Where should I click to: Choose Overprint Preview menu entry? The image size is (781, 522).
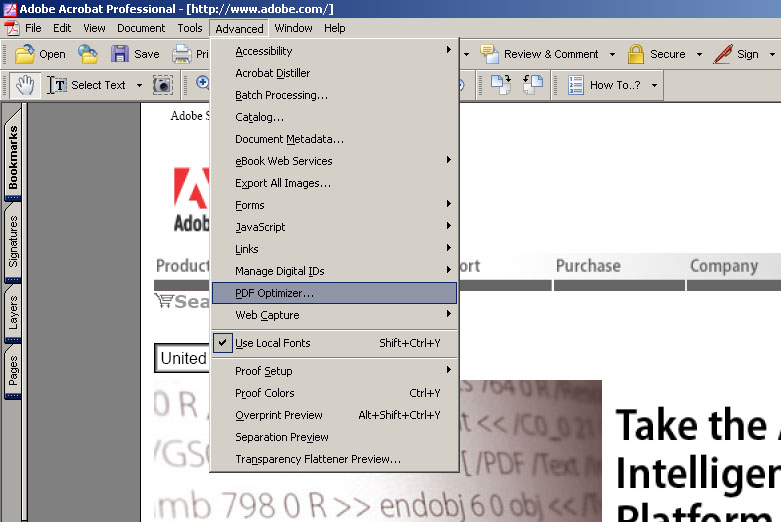334,415
